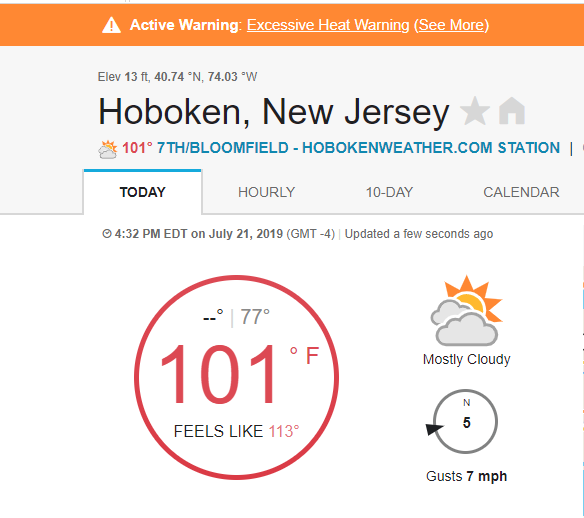Select the TODAY tab
The height and width of the screenshot is (518, 584).
pyautogui.click(x=142, y=192)
